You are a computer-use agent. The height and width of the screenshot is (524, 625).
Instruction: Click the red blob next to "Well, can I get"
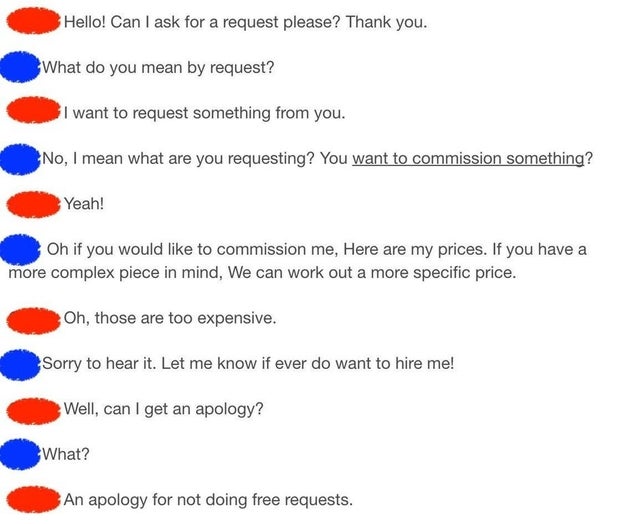[33, 411]
